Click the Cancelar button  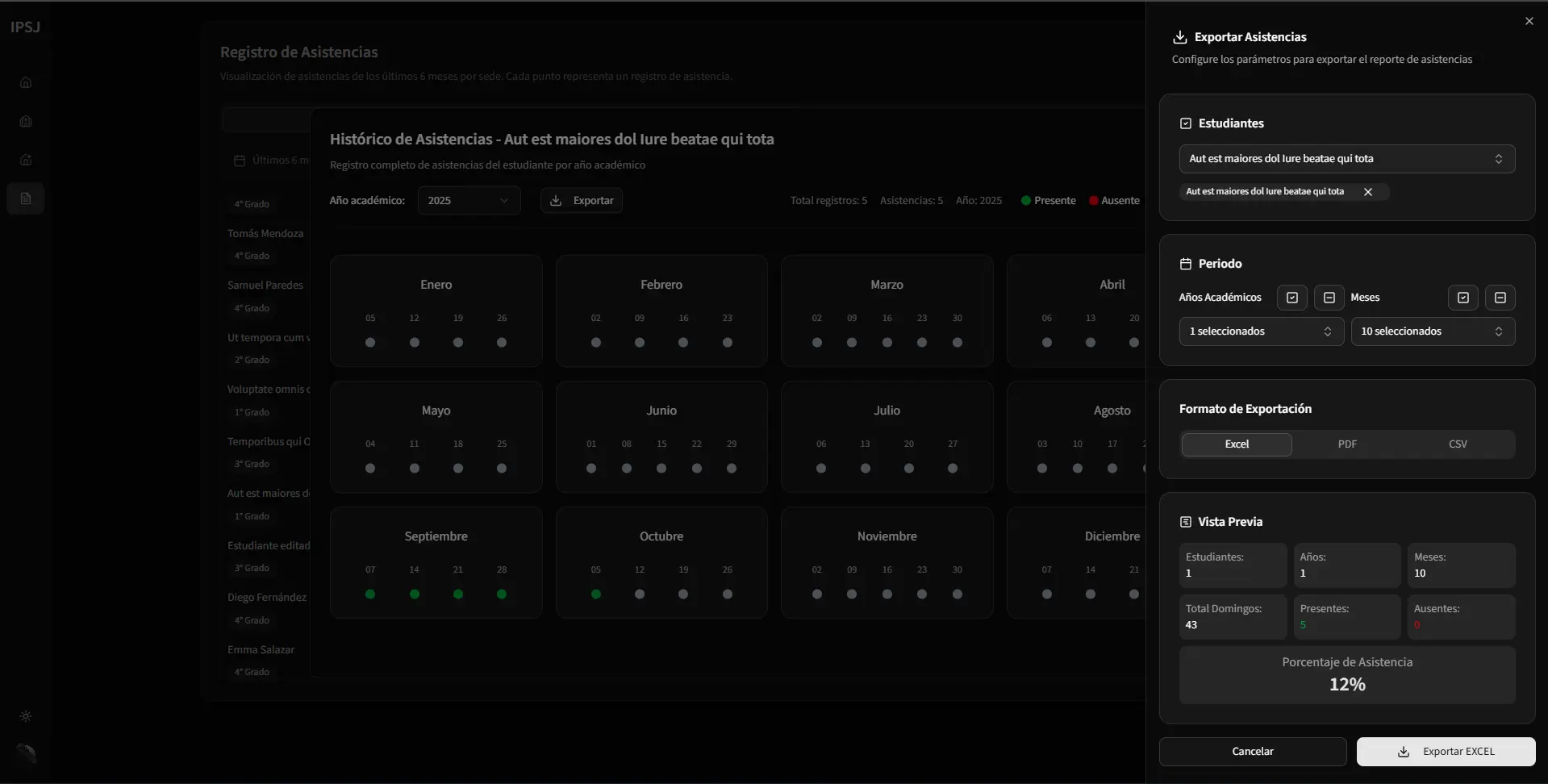[x=1252, y=752]
